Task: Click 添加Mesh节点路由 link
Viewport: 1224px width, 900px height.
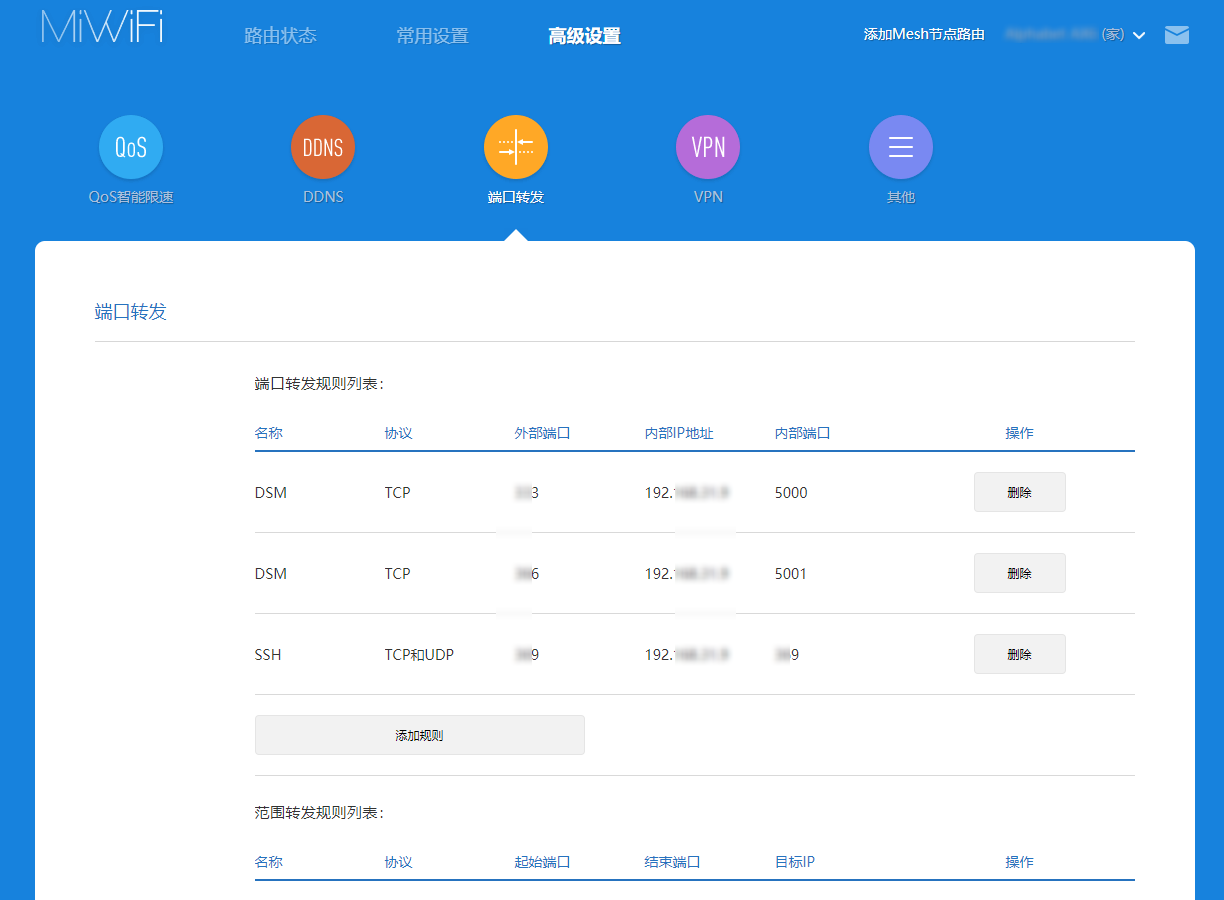Action: [924, 34]
